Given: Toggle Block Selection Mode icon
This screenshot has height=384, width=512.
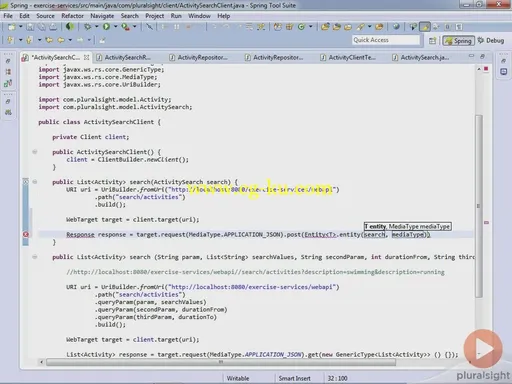Looking at the screenshot, I should coord(448,27).
